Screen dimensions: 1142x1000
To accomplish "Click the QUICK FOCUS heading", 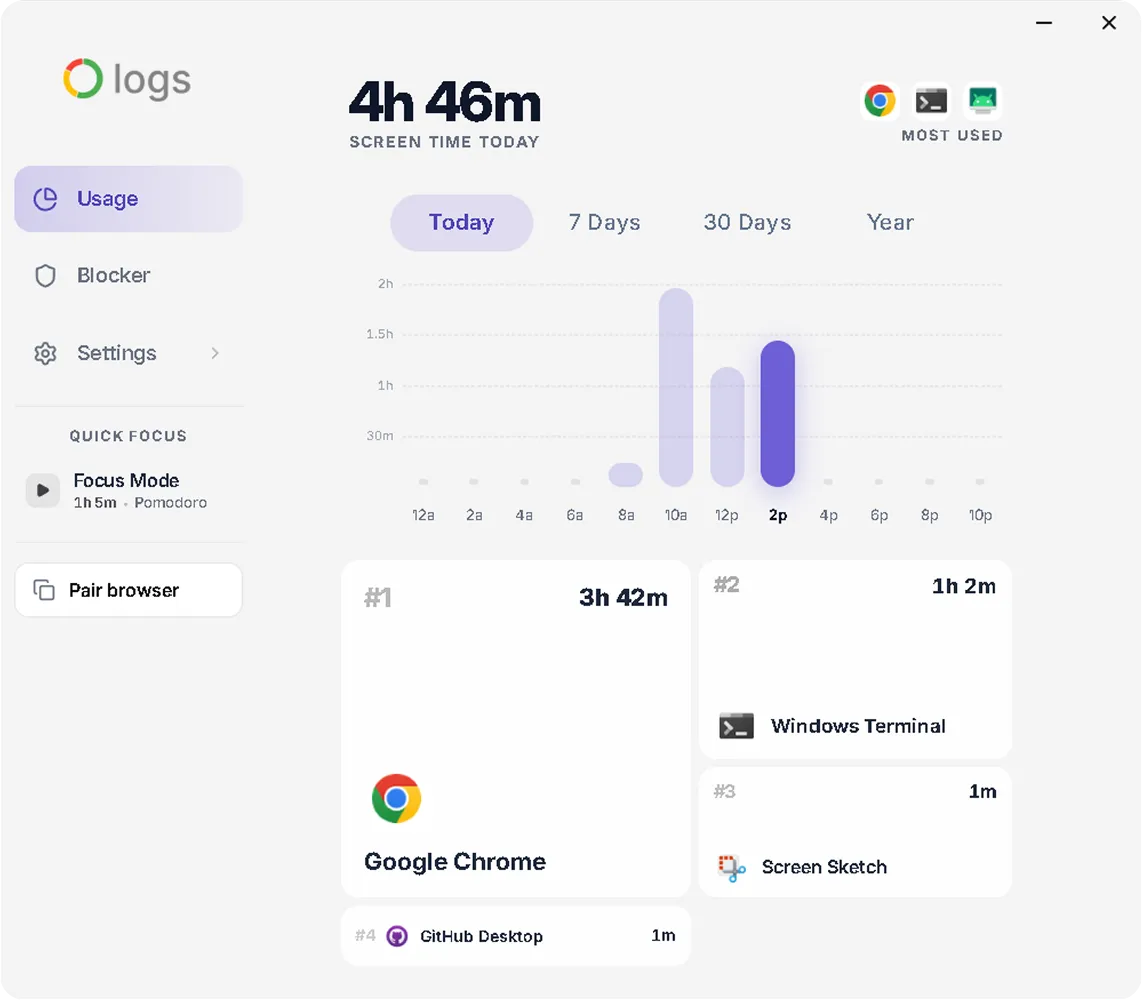I will pos(128,436).
